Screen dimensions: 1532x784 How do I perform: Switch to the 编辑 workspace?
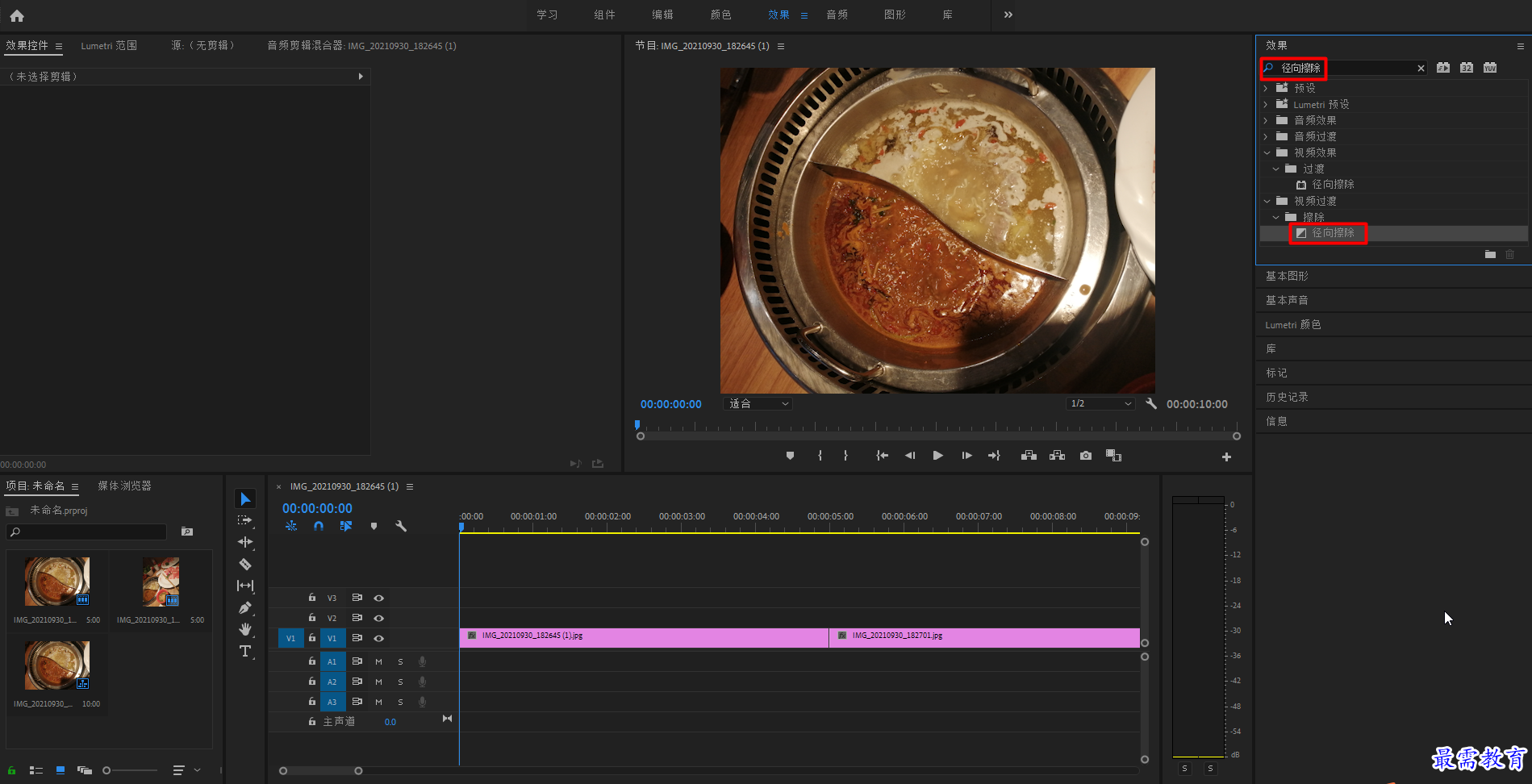(662, 15)
